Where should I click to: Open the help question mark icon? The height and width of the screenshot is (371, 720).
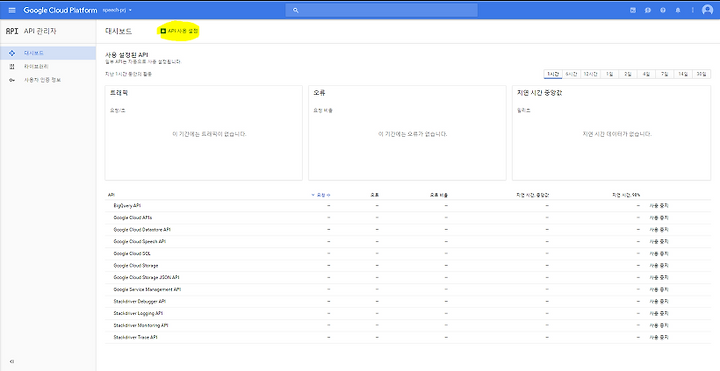click(x=663, y=10)
